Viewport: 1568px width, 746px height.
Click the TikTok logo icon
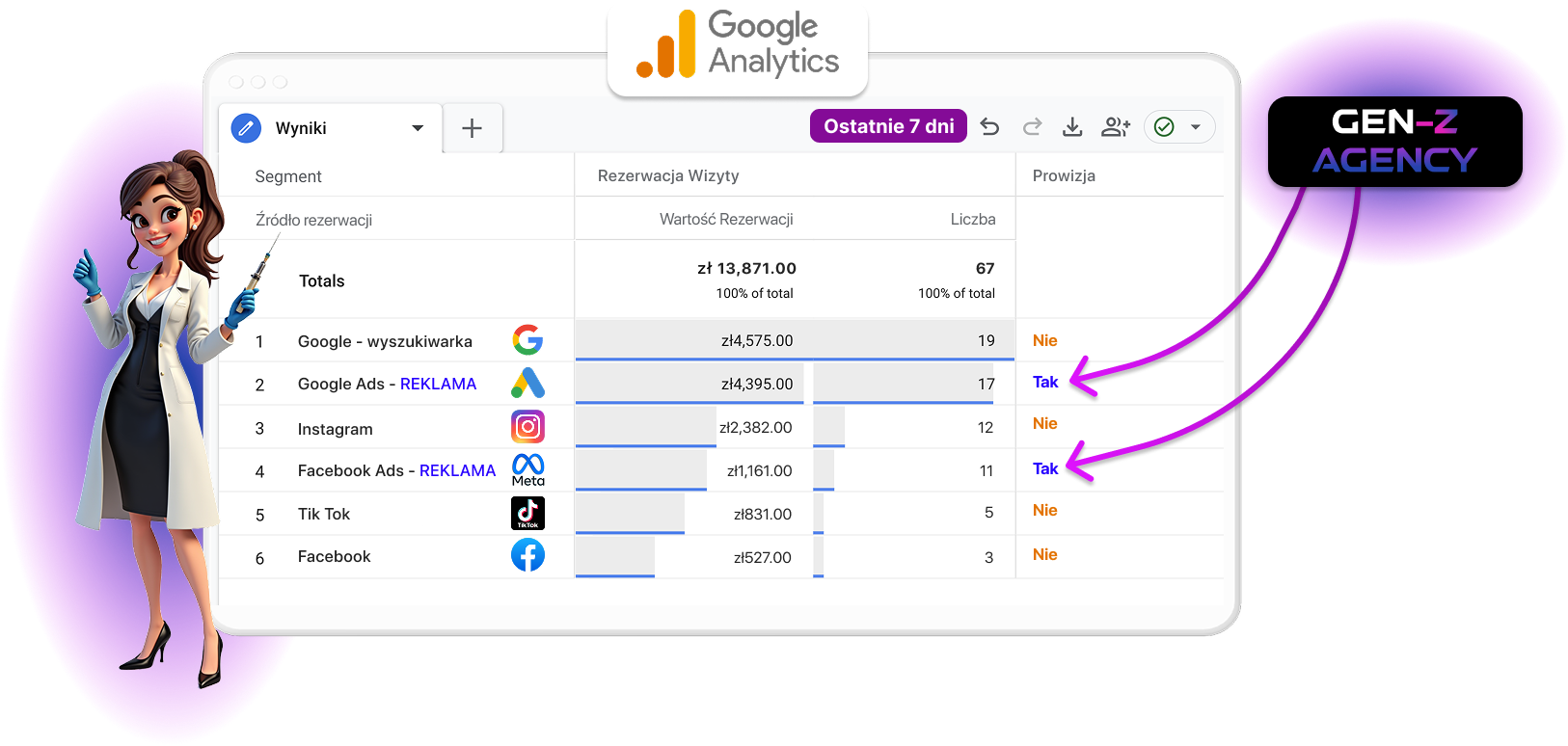coord(527,513)
